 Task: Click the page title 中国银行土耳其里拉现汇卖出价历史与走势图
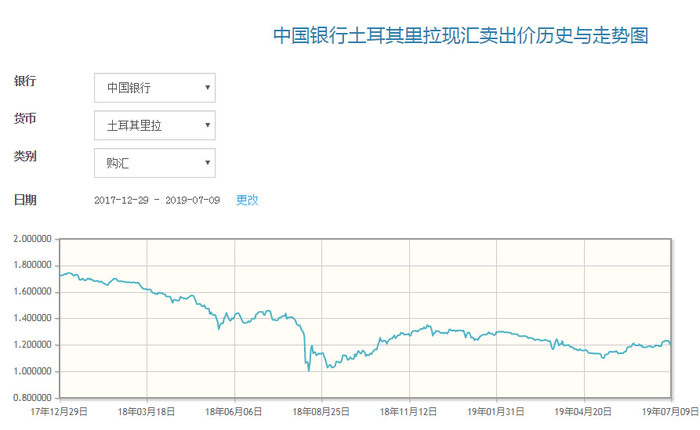click(x=461, y=36)
